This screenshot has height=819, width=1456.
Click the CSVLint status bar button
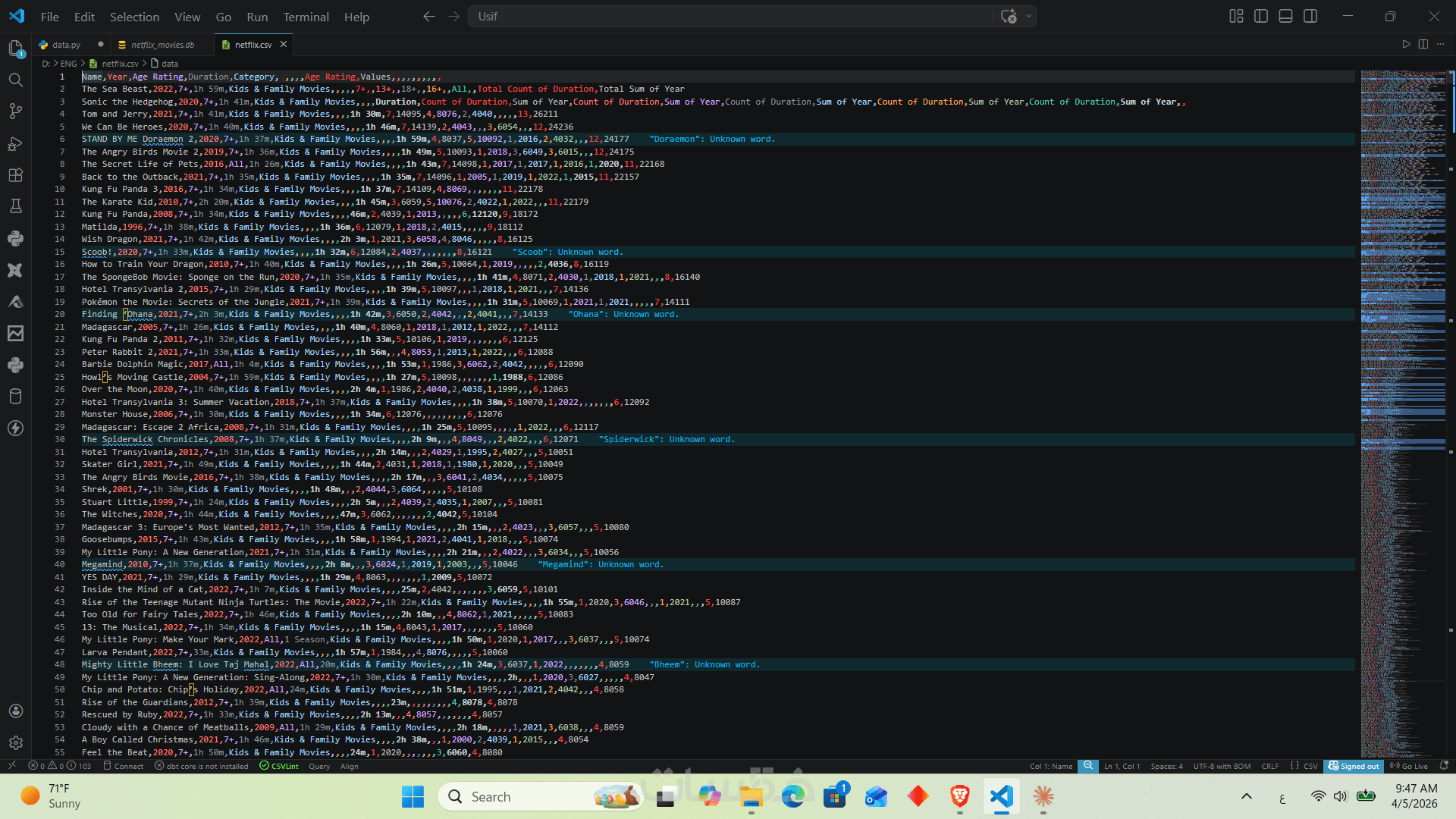(x=279, y=767)
